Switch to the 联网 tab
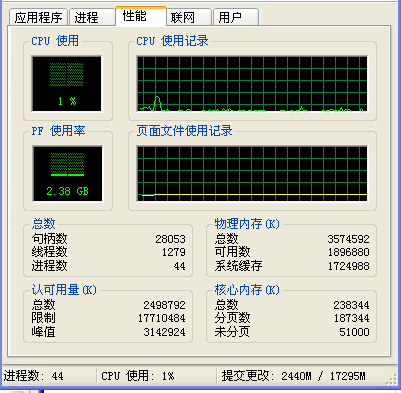 click(189, 17)
